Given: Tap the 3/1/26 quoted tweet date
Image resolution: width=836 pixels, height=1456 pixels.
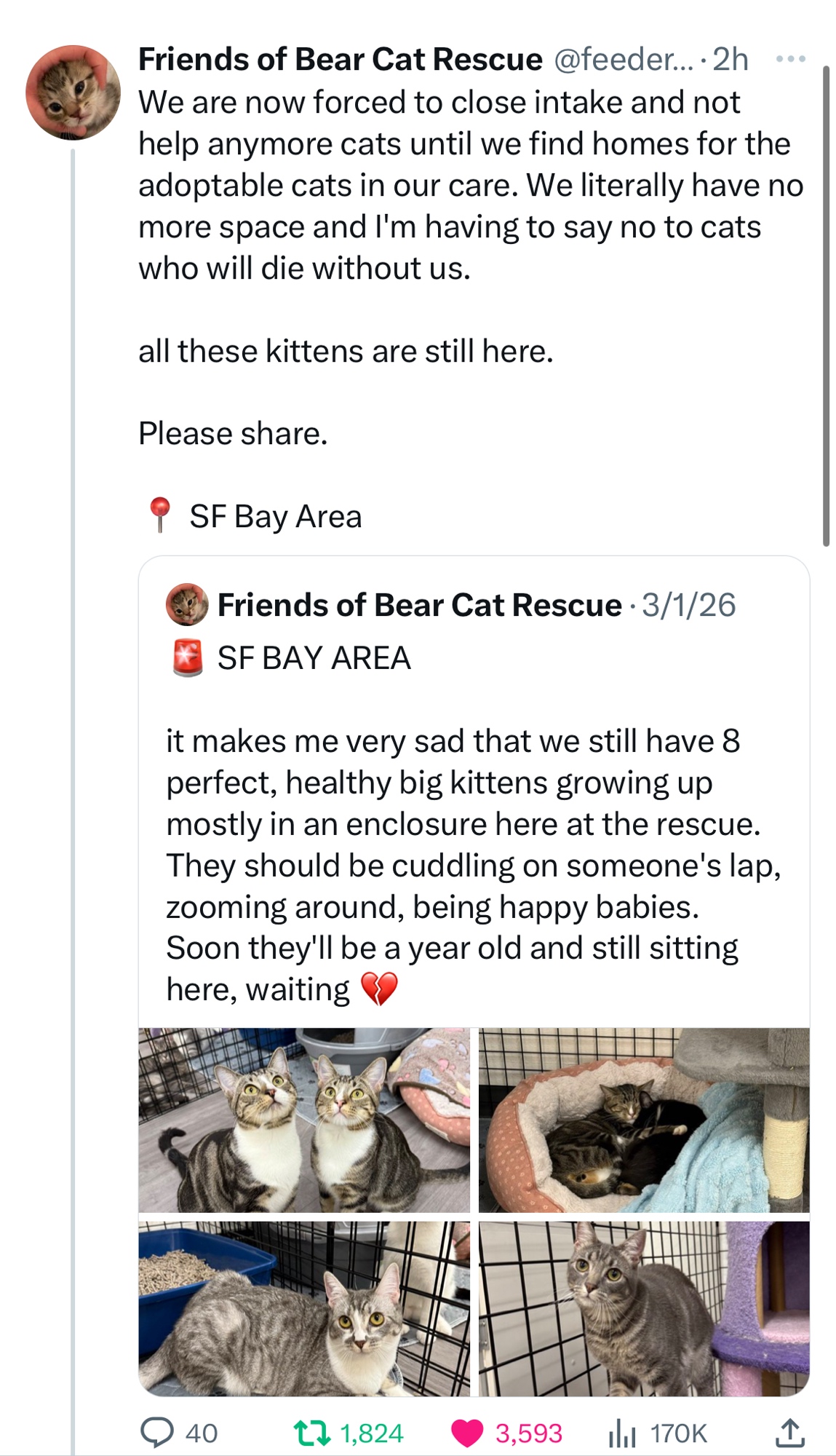Looking at the screenshot, I should click(x=688, y=605).
